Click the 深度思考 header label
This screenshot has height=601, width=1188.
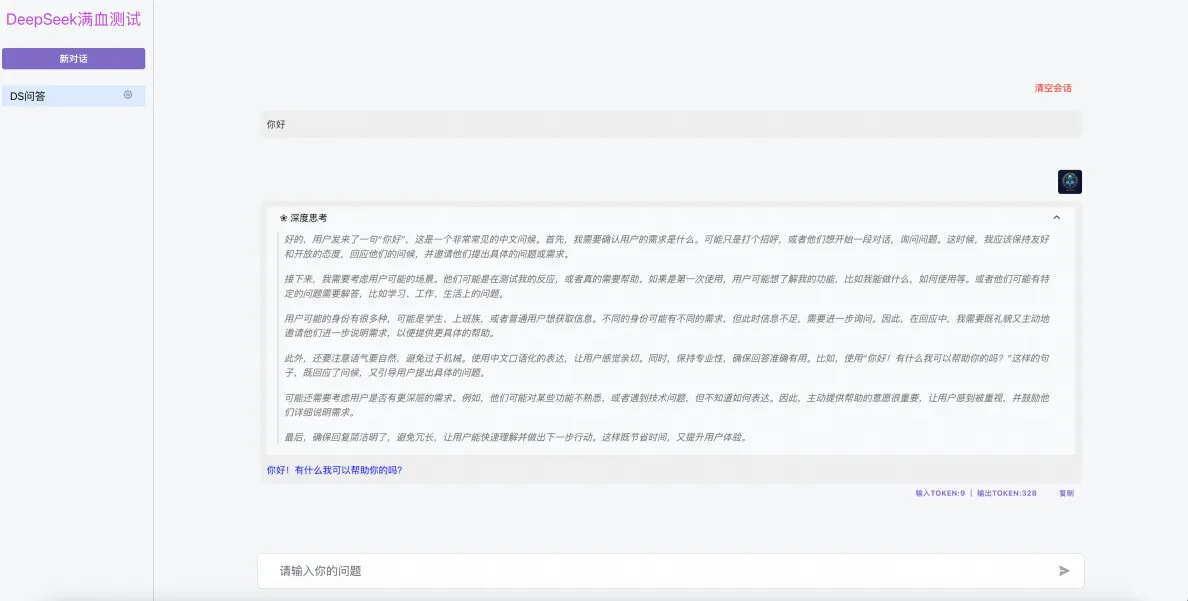pyautogui.click(x=308, y=218)
